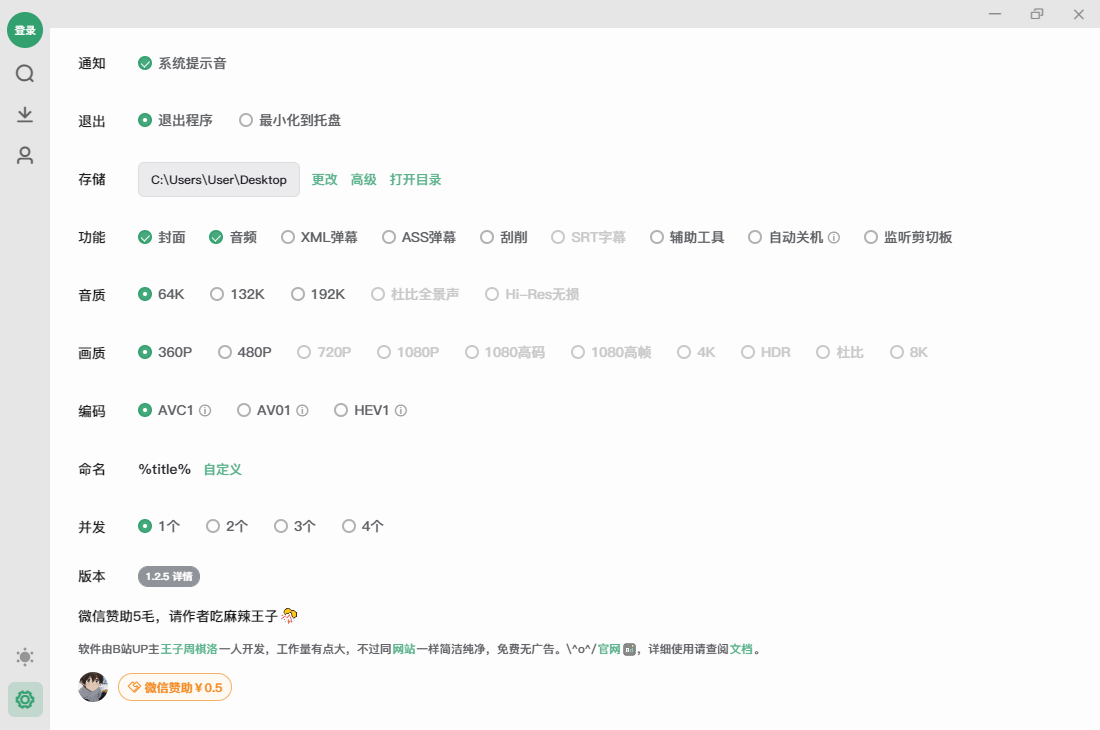Close the application window
Viewport: 1100px width, 730px height.
[x=1079, y=14]
